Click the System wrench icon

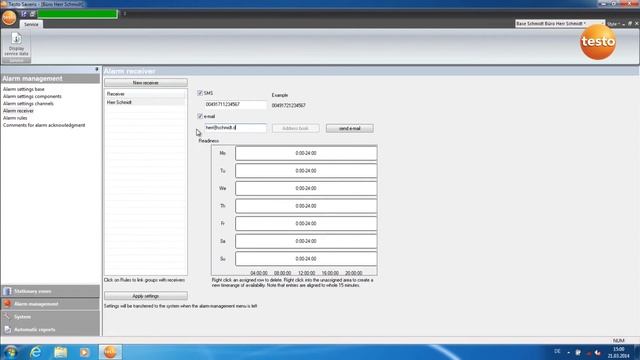click(7, 317)
